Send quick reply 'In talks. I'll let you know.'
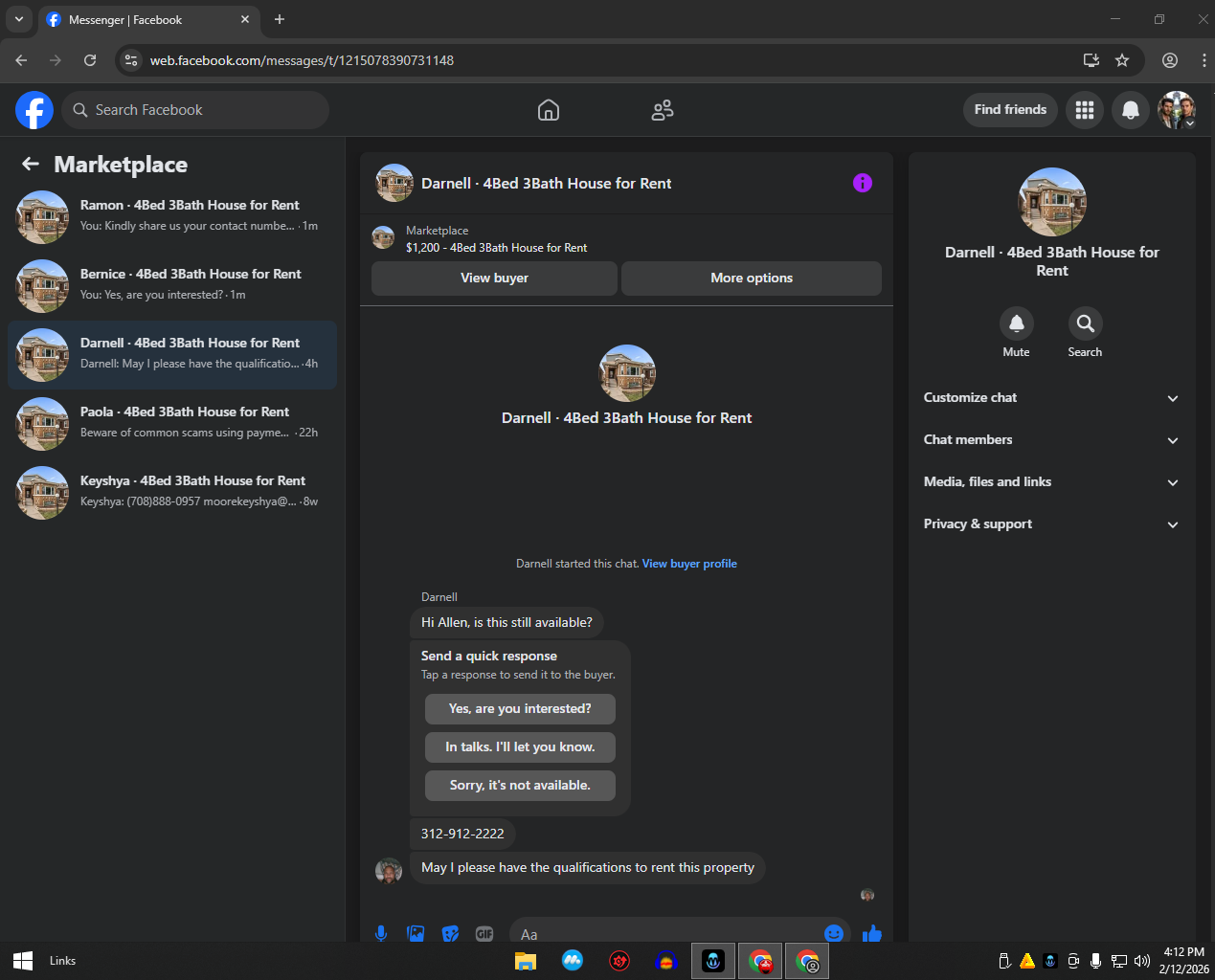 (x=520, y=747)
